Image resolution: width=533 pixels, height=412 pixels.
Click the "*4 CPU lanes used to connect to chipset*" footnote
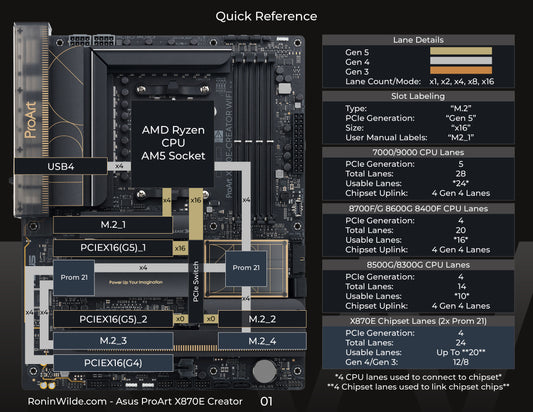(x=418, y=377)
